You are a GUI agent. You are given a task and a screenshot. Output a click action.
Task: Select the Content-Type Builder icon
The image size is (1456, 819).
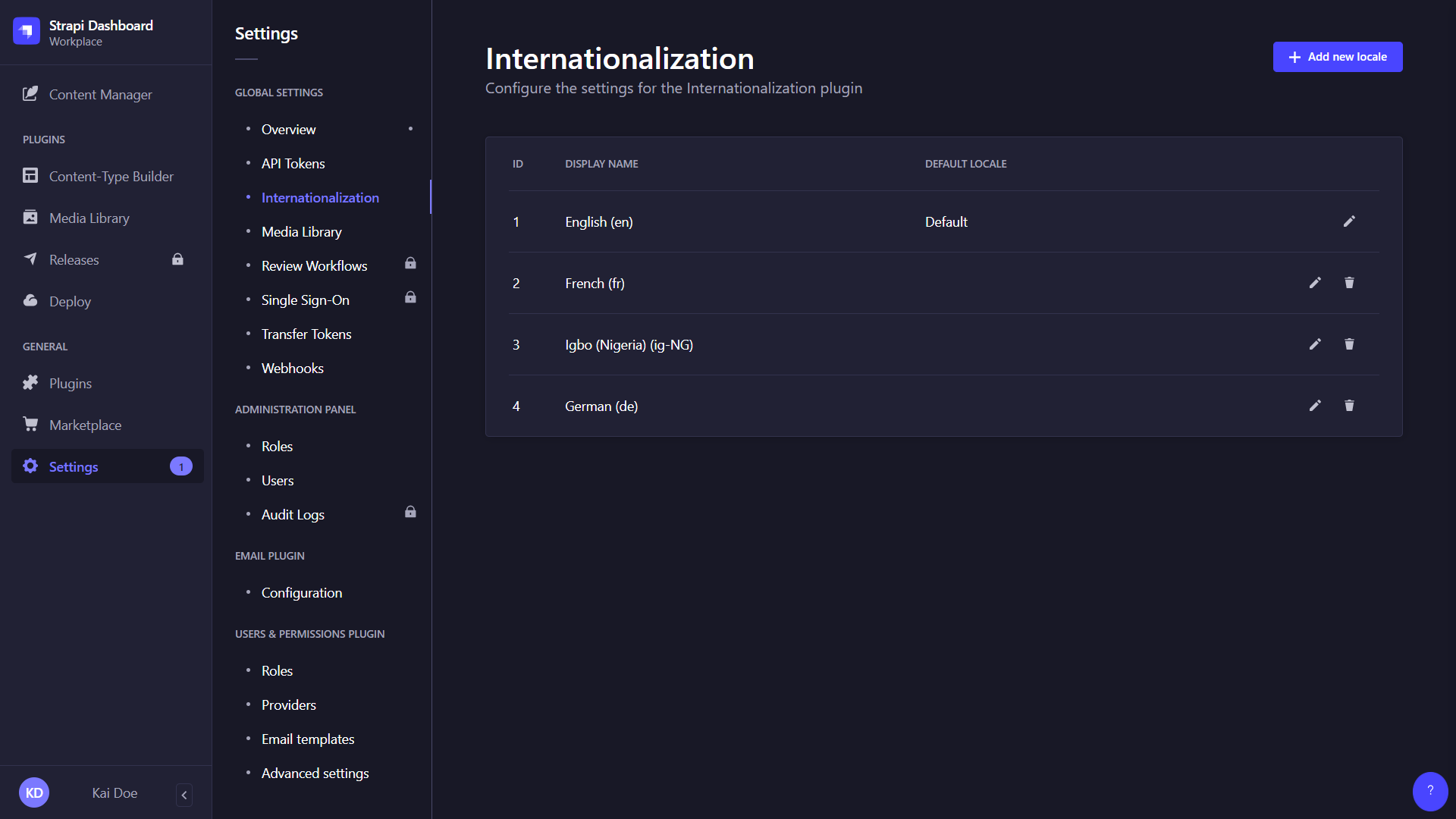point(30,175)
